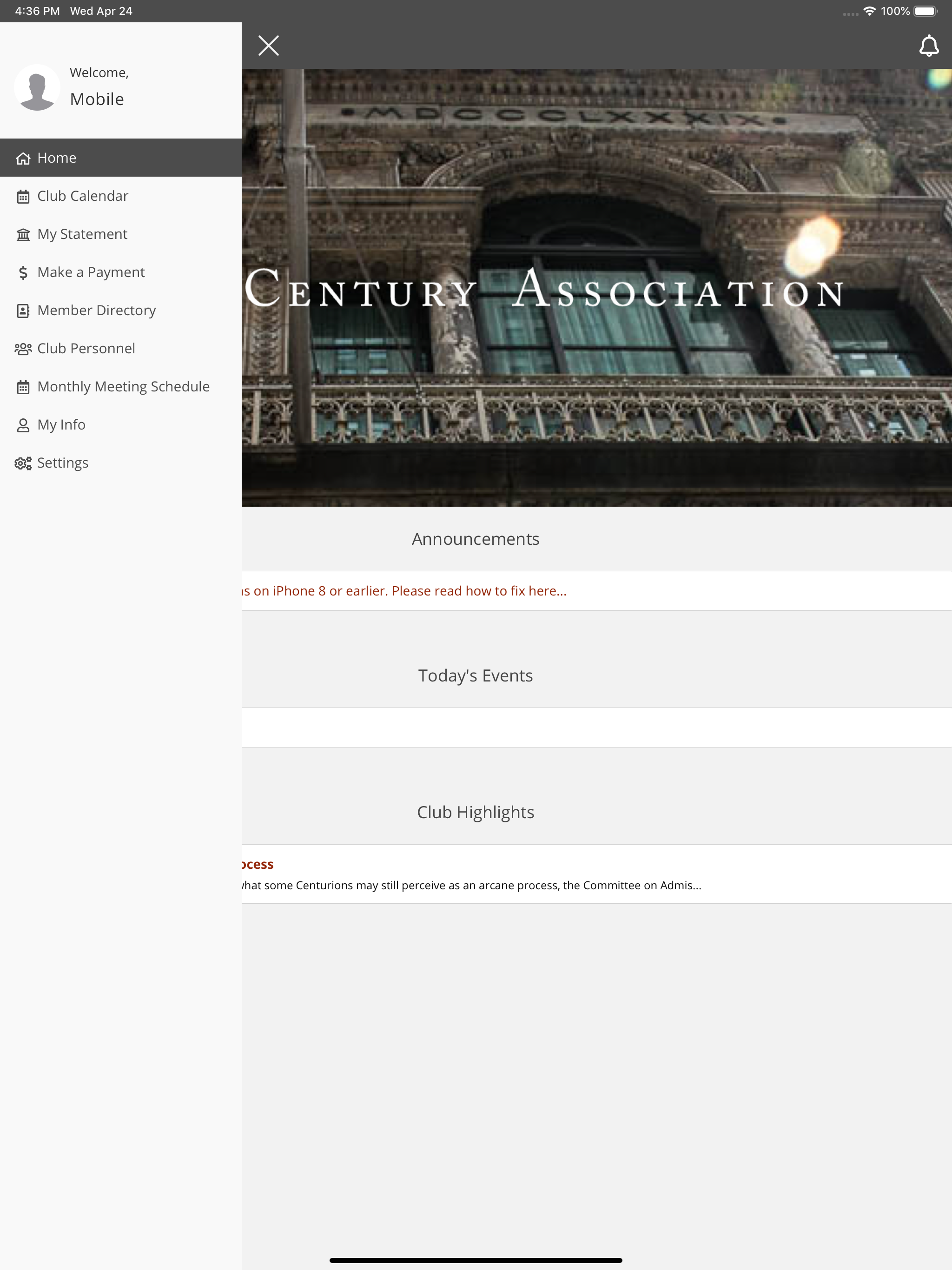Open Monthly Meeting Schedule

[120, 386]
